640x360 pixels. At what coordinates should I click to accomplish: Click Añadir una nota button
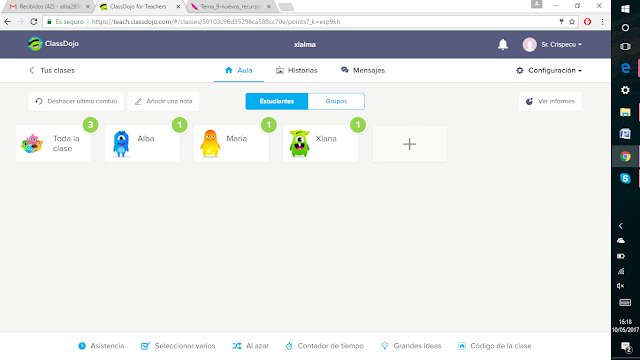point(163,101)
